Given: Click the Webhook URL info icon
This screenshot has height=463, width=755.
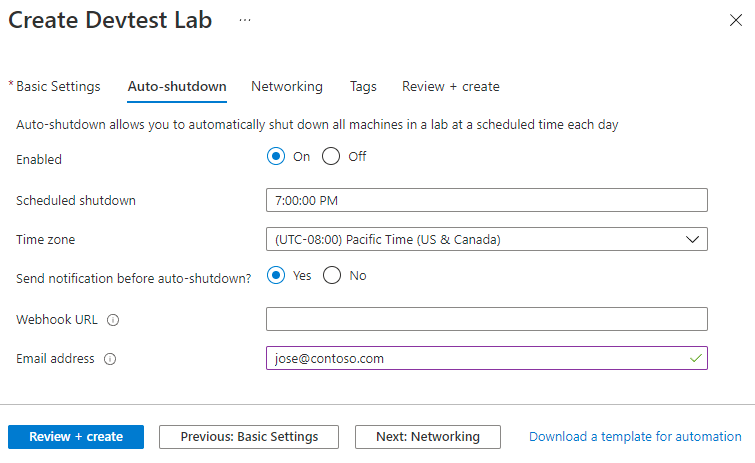Looking at the screenshot, I should click(x=113, y=320).
